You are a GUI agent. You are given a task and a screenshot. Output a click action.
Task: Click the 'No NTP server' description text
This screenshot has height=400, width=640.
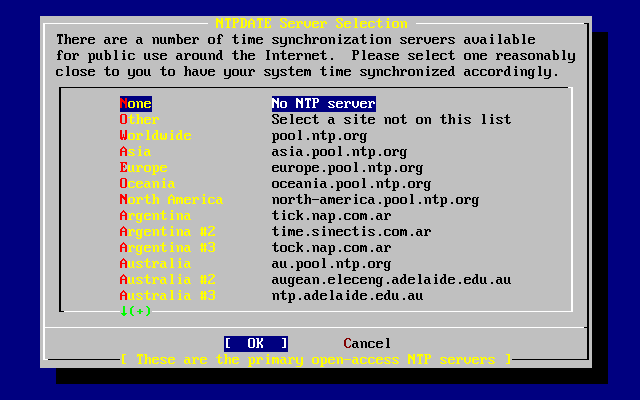(x=323, y=104)
